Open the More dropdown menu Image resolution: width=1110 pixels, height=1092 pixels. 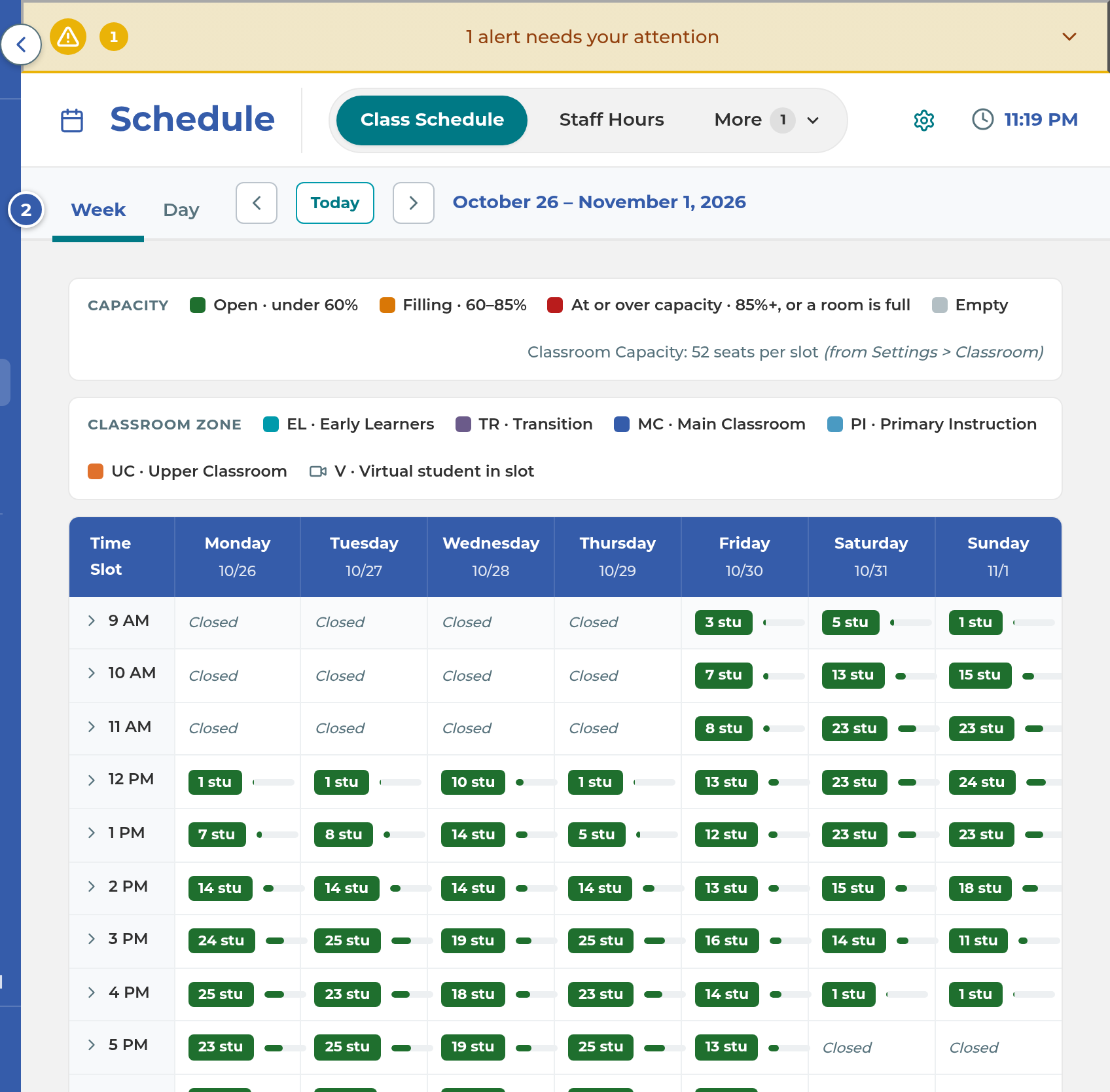tap(766, 120)
